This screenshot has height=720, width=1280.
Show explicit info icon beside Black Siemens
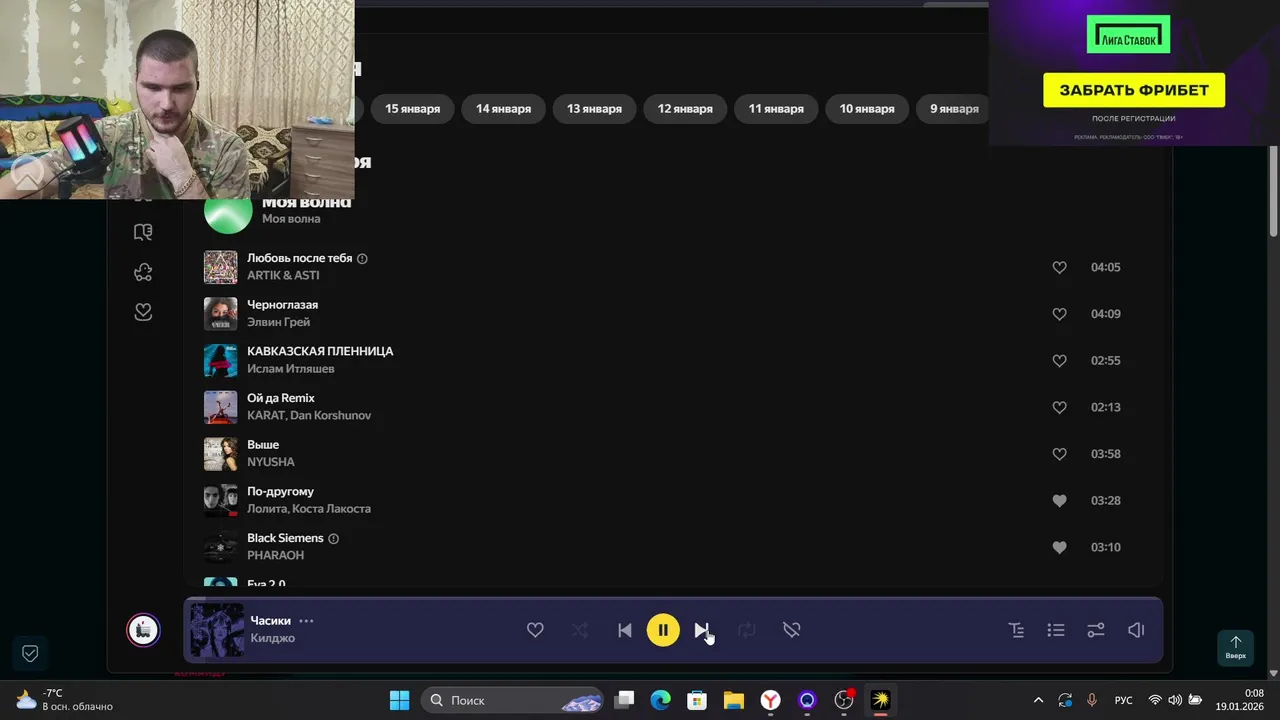click(x=333, y=538)
